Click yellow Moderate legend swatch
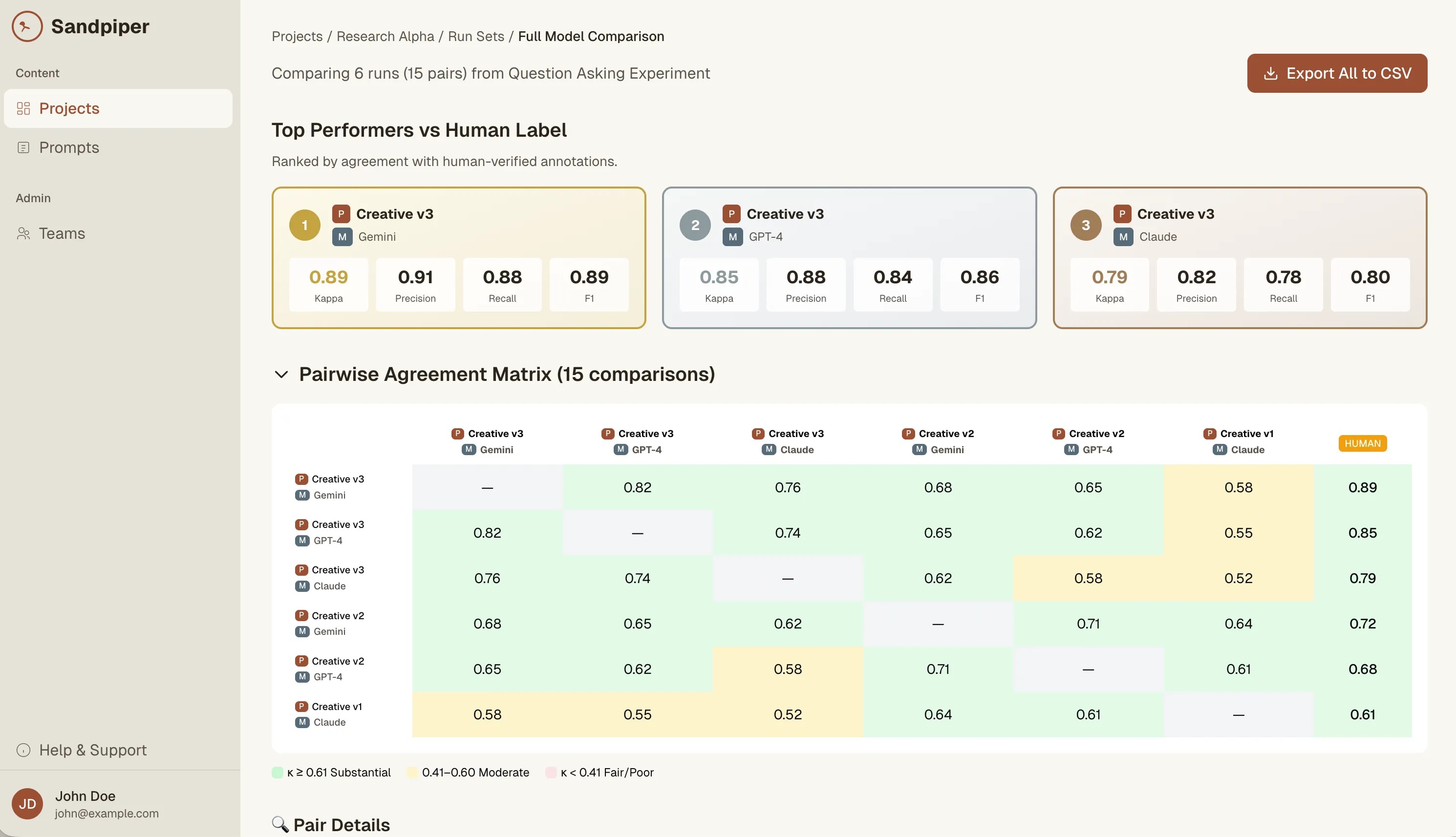 (x=412, y=772)
